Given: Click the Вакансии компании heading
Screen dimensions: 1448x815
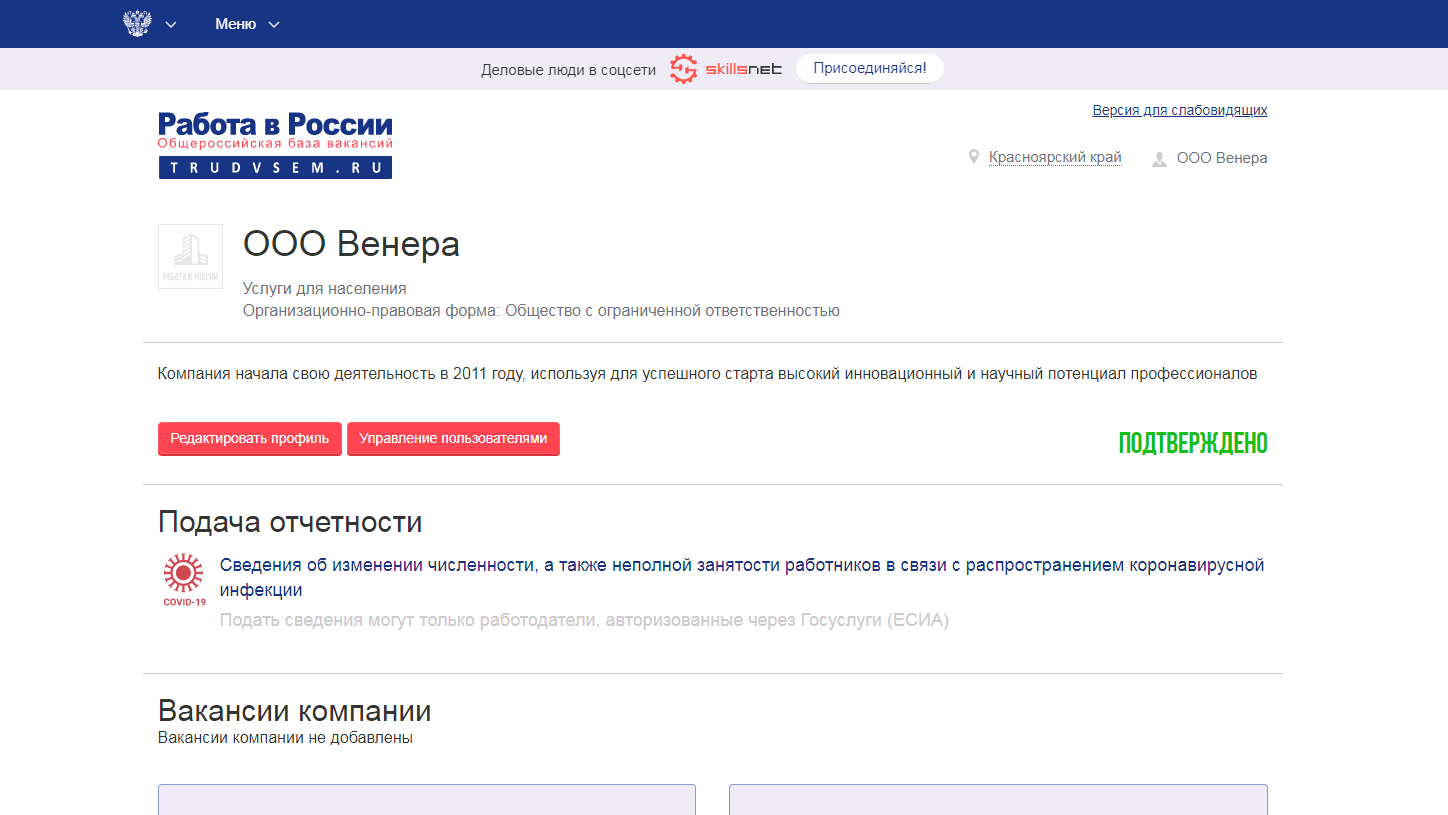Looking at the screenshot, I should [x=295, y=711].
